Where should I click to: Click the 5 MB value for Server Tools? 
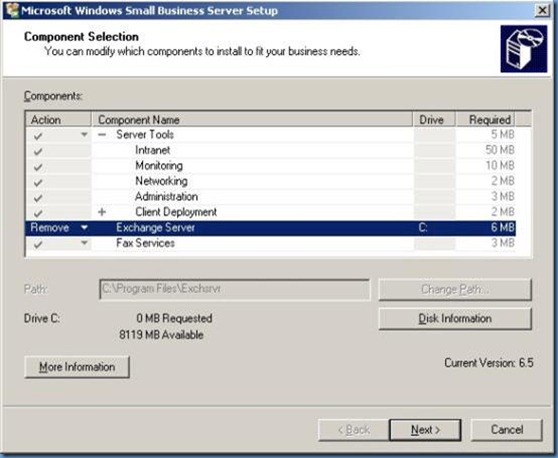point(502,135)
